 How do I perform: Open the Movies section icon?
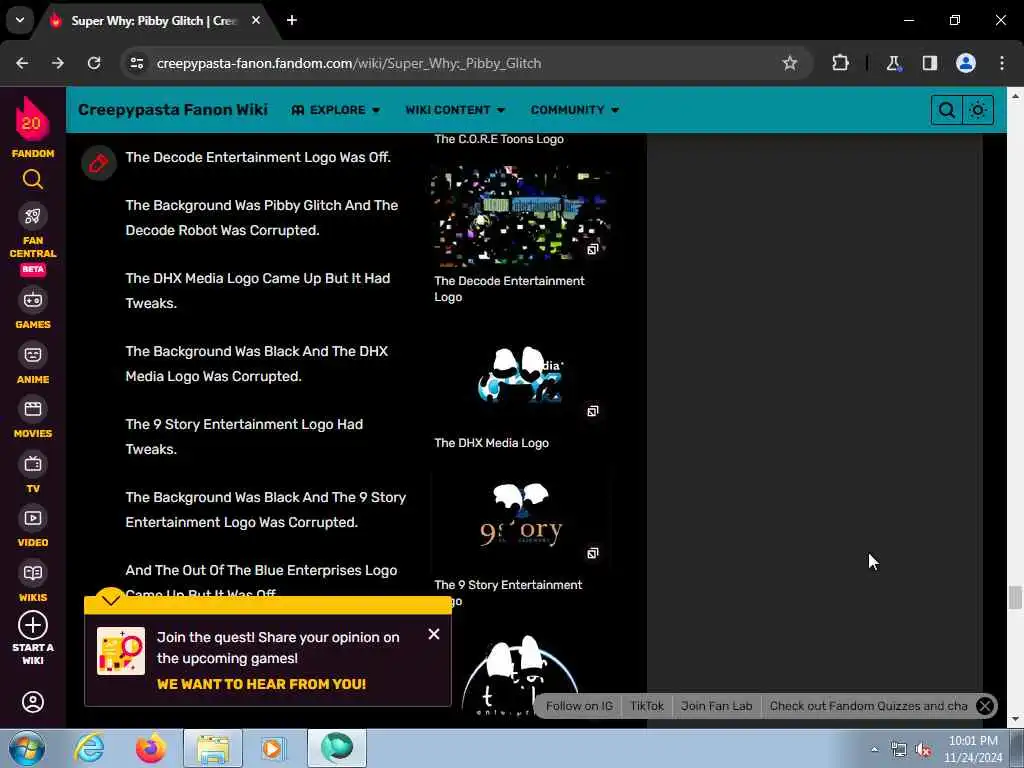click(x=33, y=409)
